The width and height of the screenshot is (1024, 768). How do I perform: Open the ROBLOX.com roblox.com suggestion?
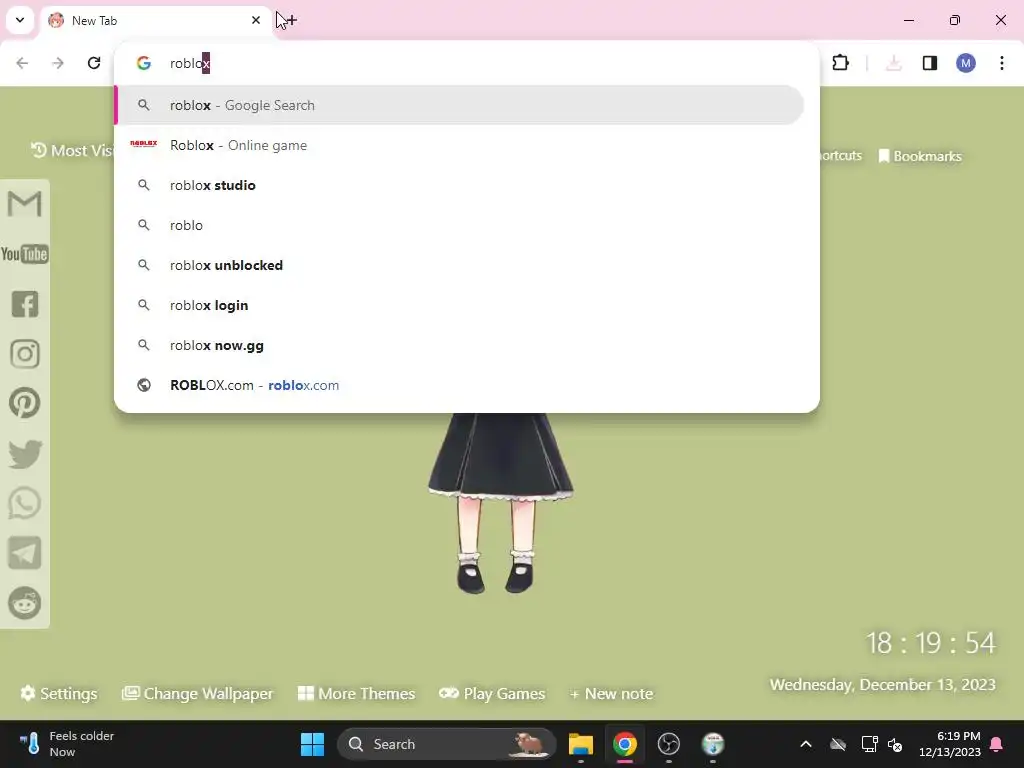[459, 385]
